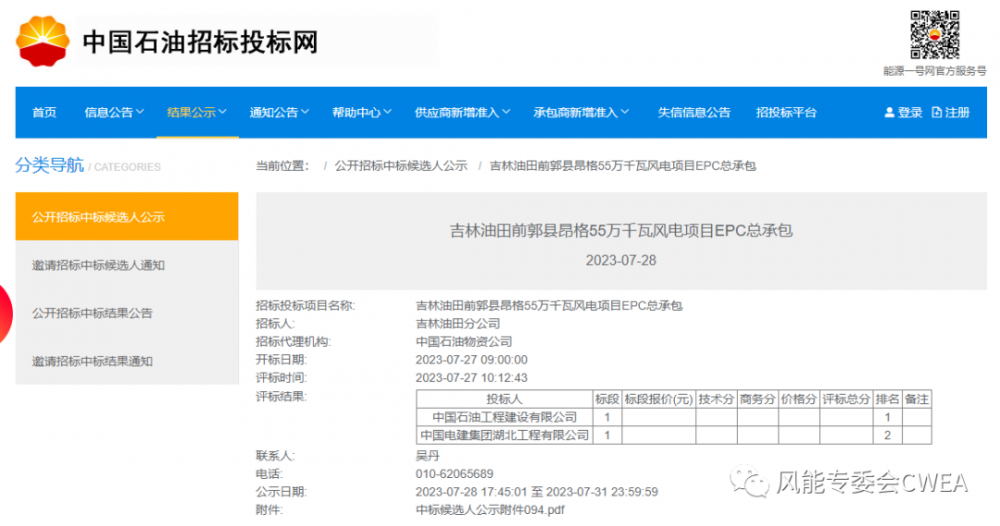Screen dimensions: 1000x526
Task: Open the 信息公告 menu label
Action: pos(109,112)
